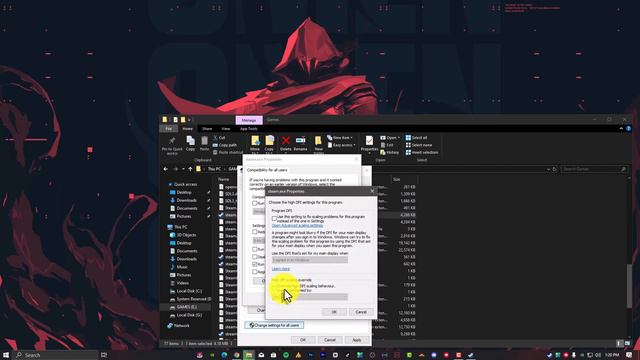The height and width of the screenshot is (360, 640).
Task: Open recent locations dropdown near nav arrows
Action: [x=183, y=169]
